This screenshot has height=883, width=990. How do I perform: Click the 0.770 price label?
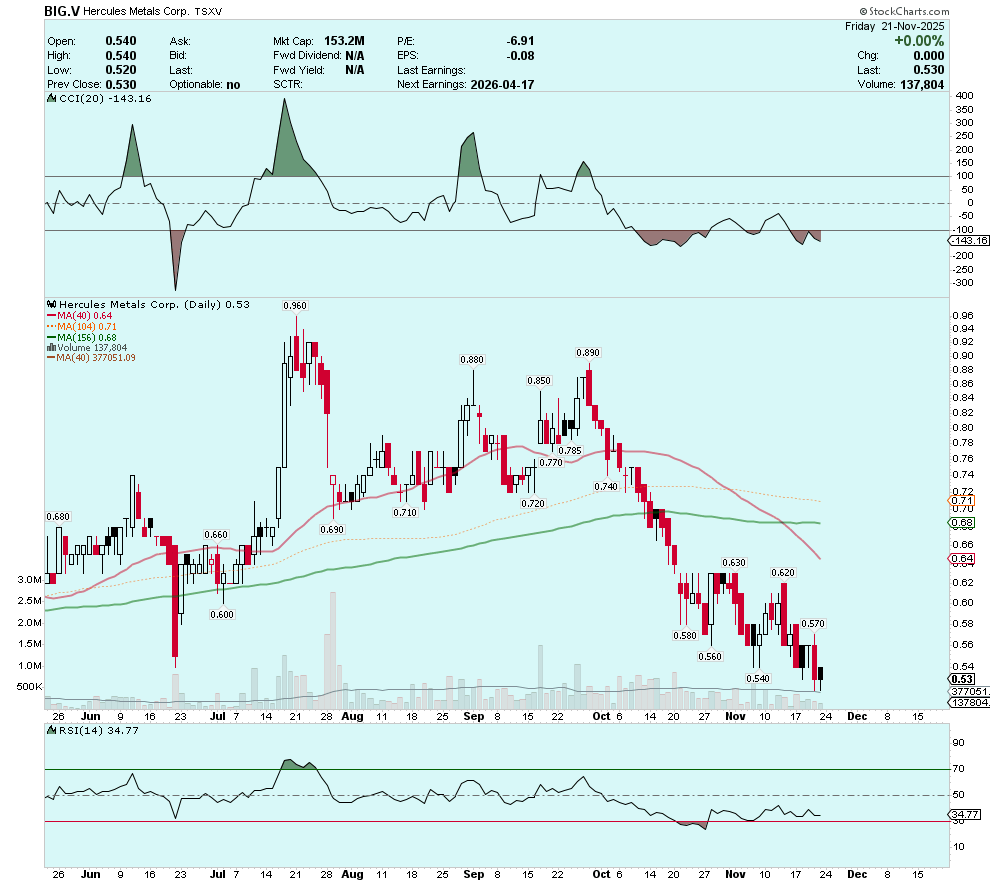coord(551,463)
